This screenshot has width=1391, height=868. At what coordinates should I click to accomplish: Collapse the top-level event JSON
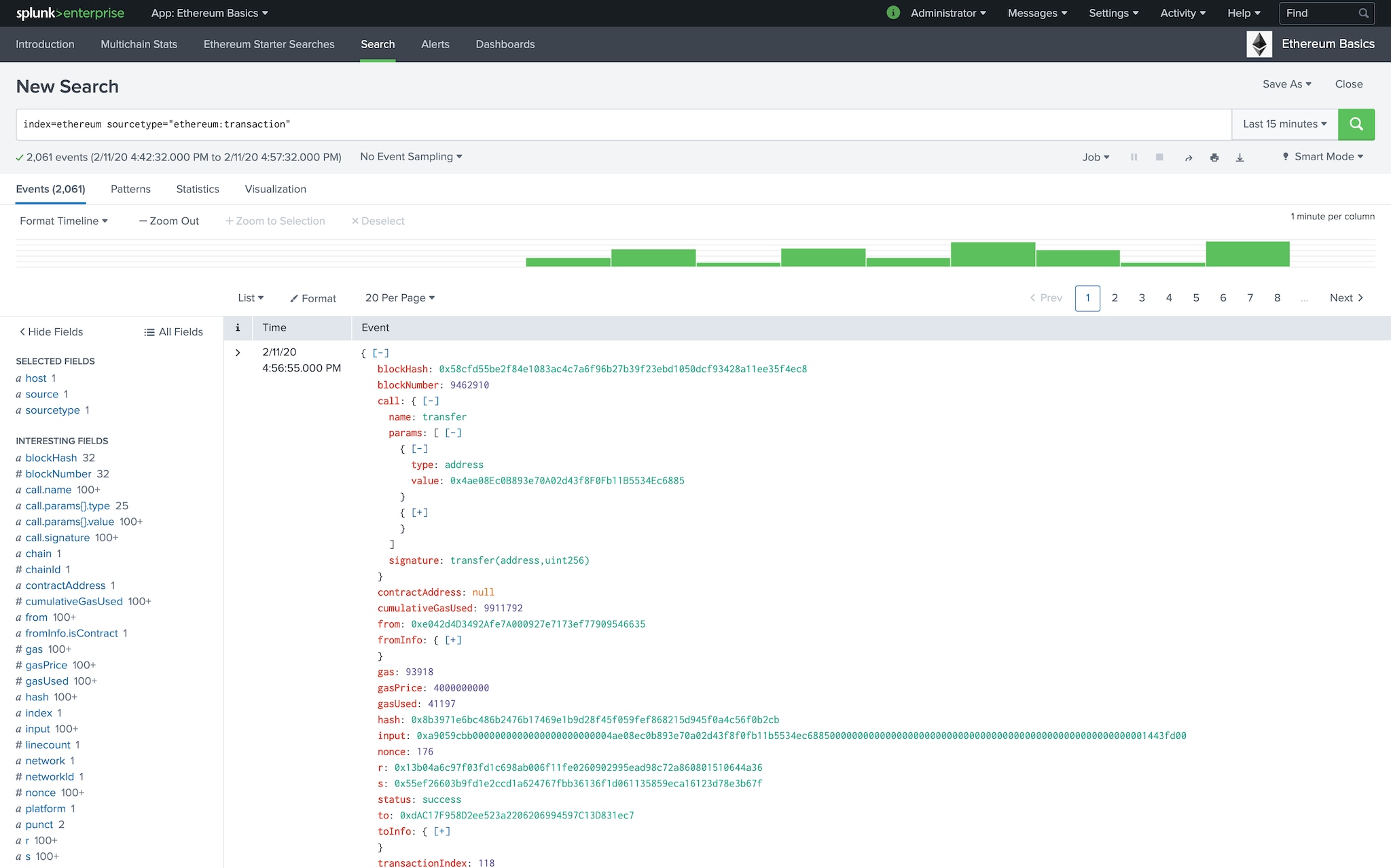[380, 353]
